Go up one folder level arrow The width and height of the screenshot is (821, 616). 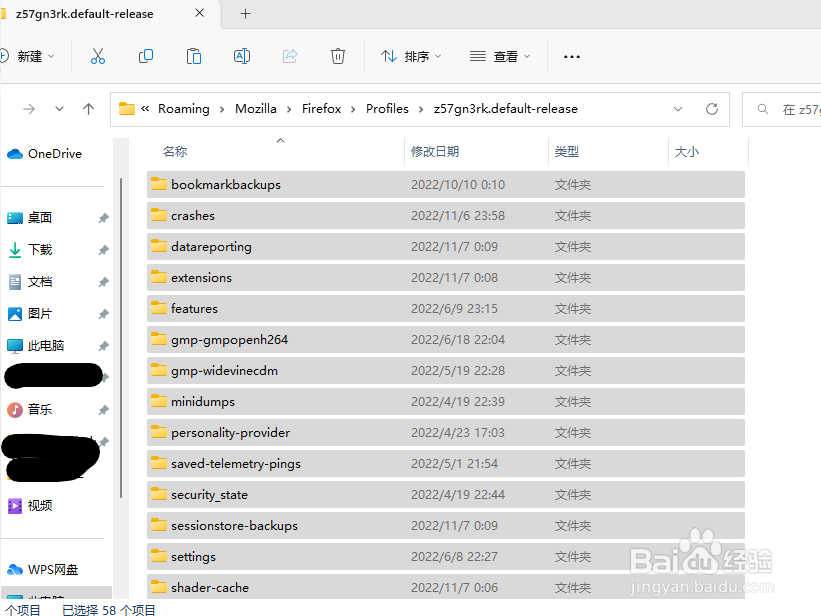pyautogui.click(x=88, y=109)
